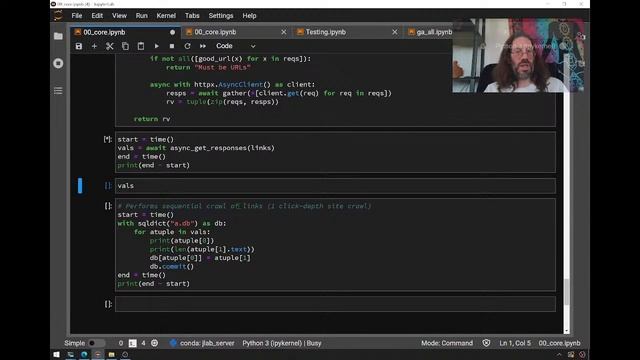Click conda: jlab_server environment in status bar

[202, 343]
